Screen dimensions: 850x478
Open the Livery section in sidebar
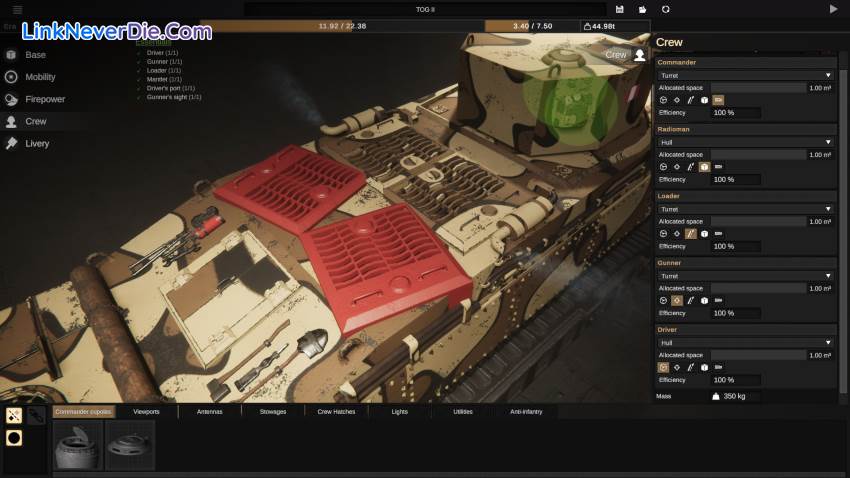(x=36, y=143)
